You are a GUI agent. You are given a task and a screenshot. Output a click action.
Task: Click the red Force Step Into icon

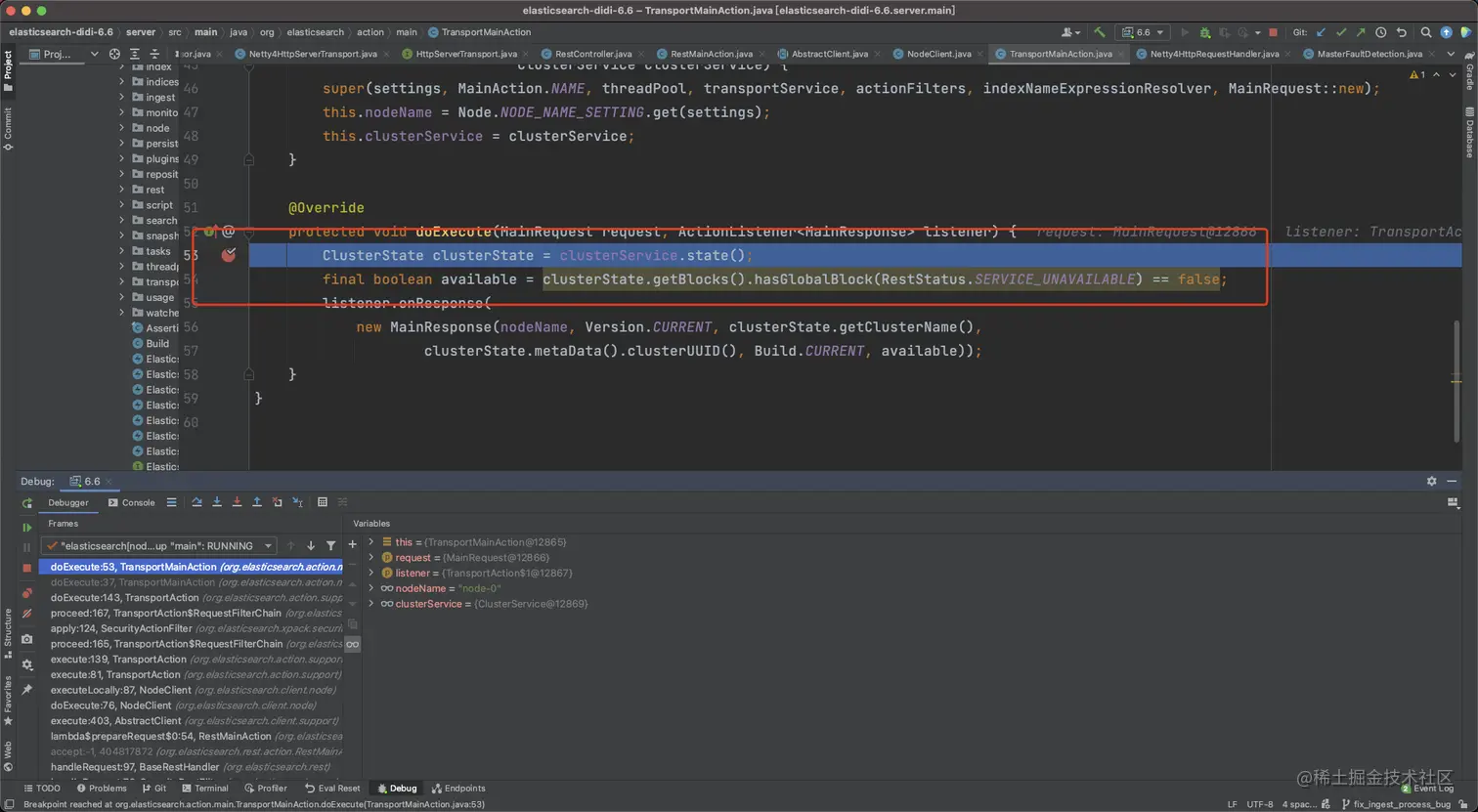(237, 502)
